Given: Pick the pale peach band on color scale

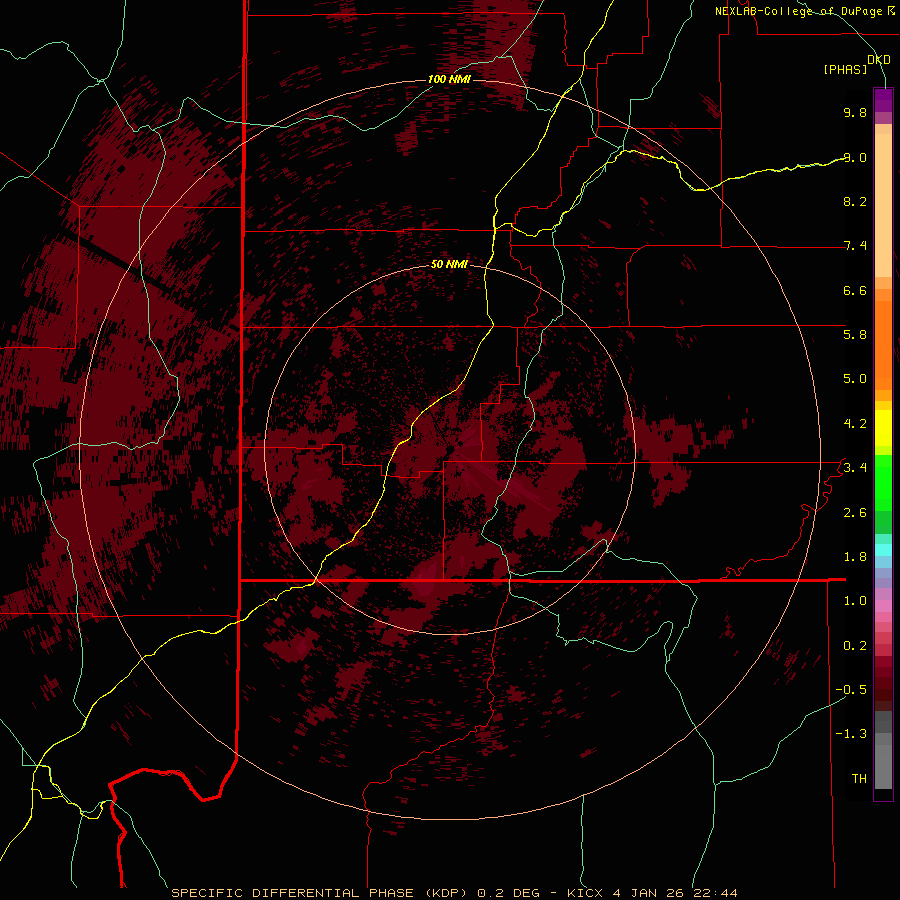Looking at the screenshot, I should pyautogui.click(x=883, y=205).
